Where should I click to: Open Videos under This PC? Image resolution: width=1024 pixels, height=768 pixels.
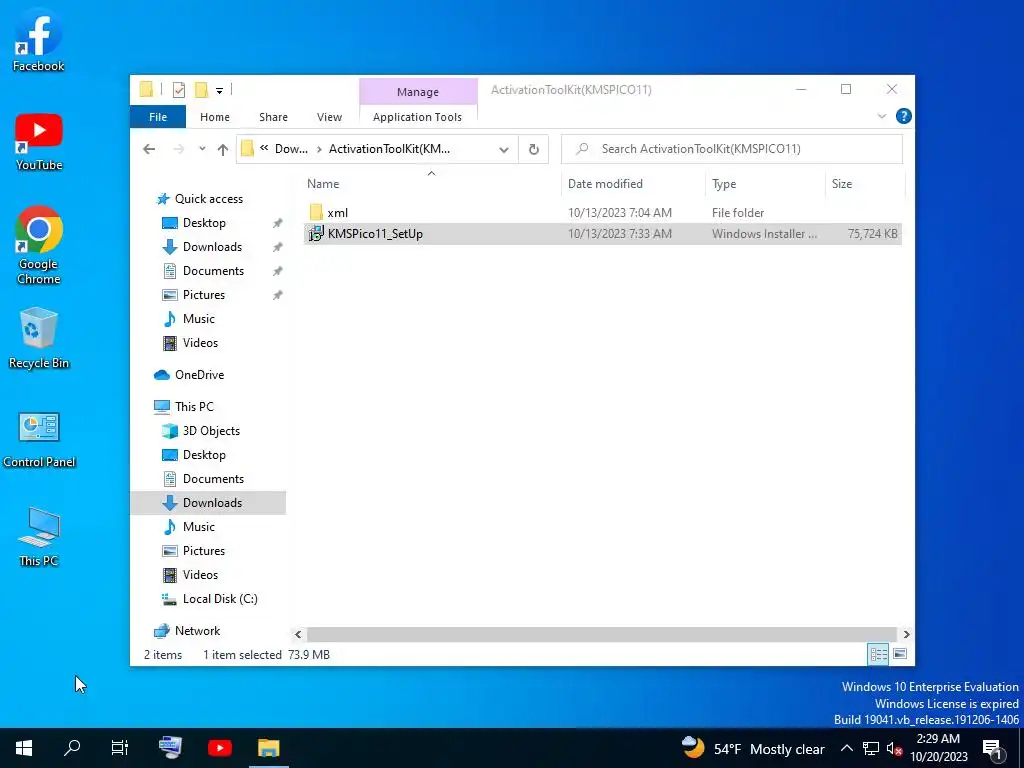pos(200,575)
